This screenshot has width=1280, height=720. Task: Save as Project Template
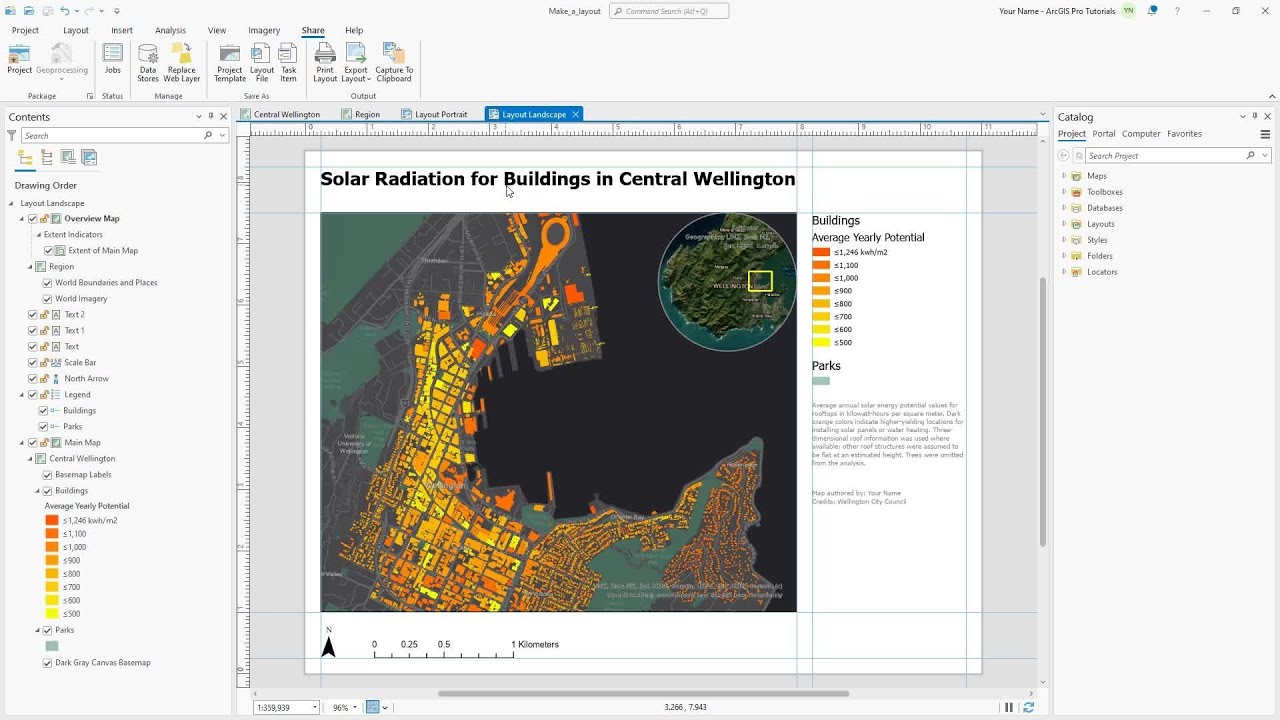coord(230,63)
